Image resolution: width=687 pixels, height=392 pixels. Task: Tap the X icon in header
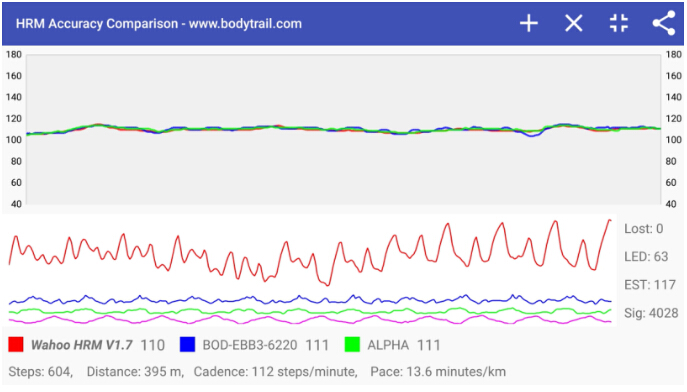click(574, 23)
